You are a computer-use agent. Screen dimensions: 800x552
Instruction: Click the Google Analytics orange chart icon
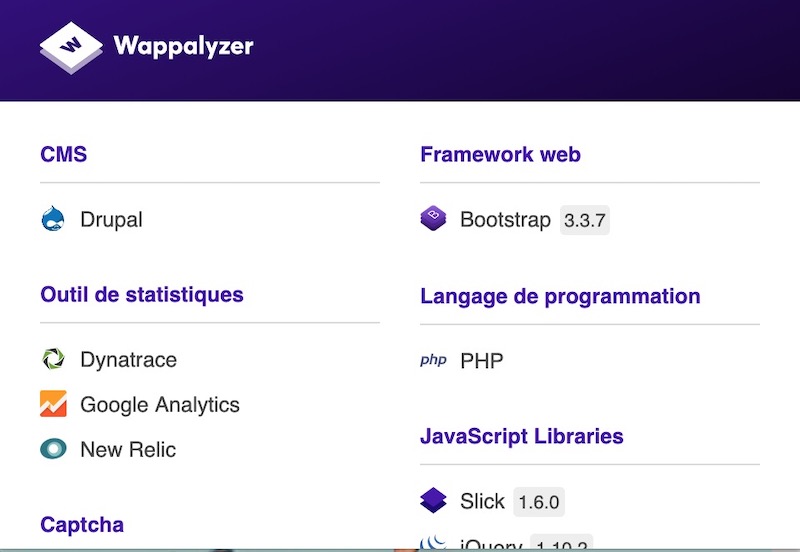tap(53, 404)
